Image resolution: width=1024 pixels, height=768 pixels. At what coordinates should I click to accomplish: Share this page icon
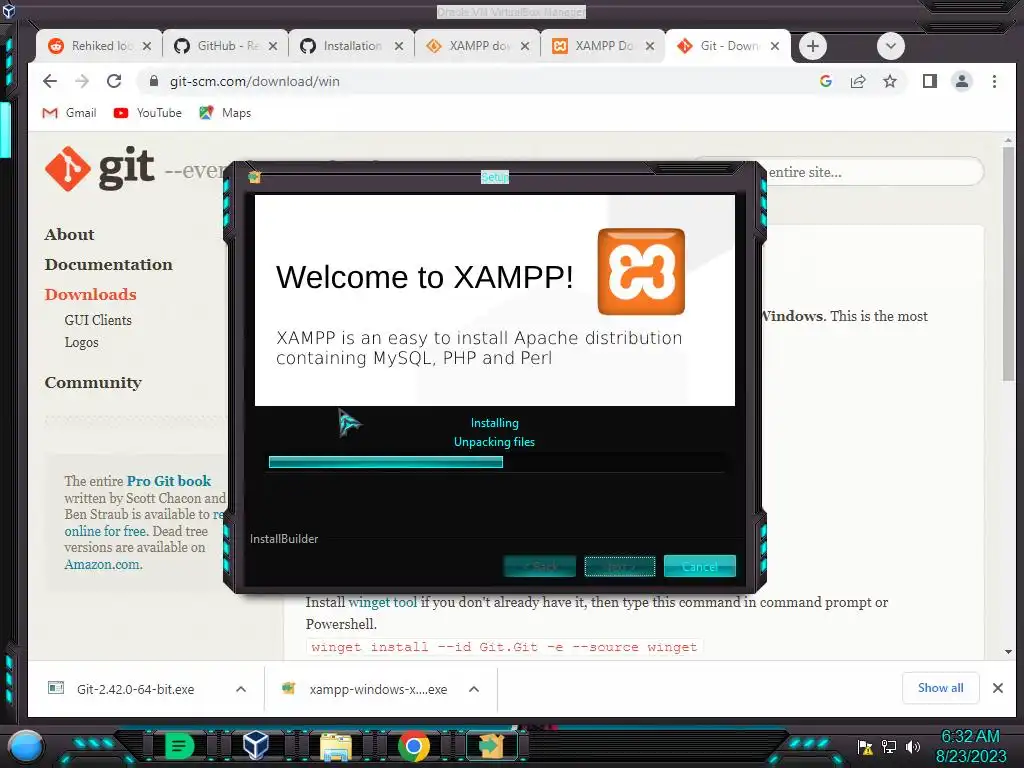coord(858,81)
